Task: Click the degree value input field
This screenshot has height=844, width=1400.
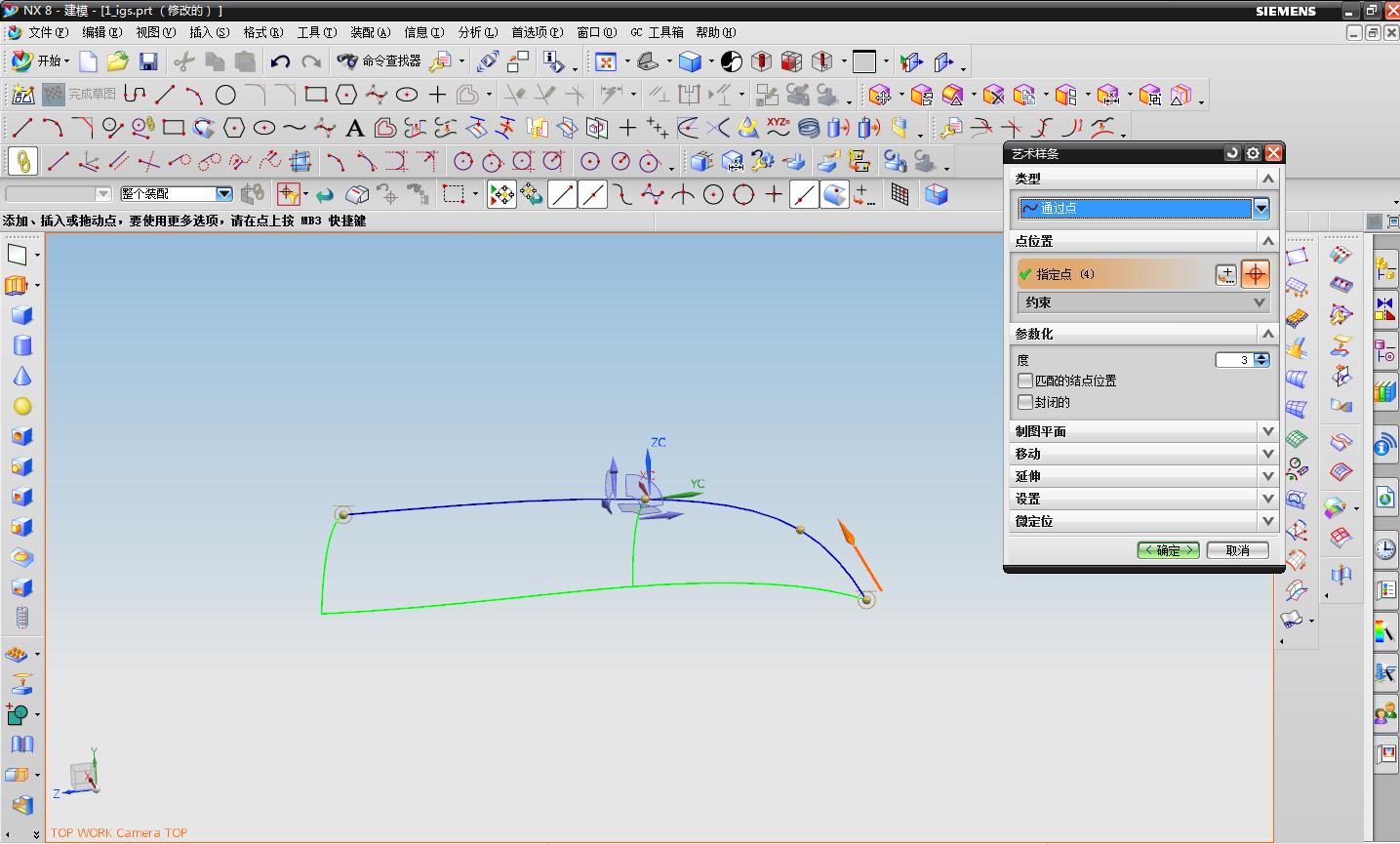Action: (x=1234, y=360)
